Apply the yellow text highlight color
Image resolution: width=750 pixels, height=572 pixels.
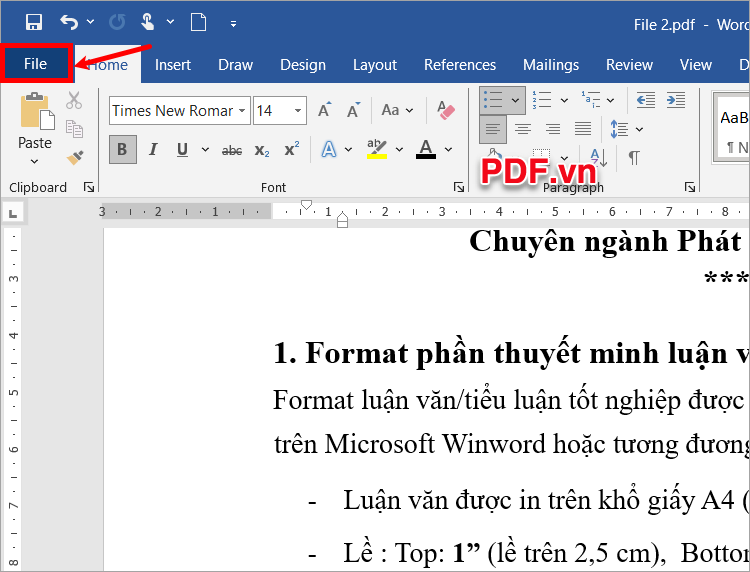click(x=376, y=150)
